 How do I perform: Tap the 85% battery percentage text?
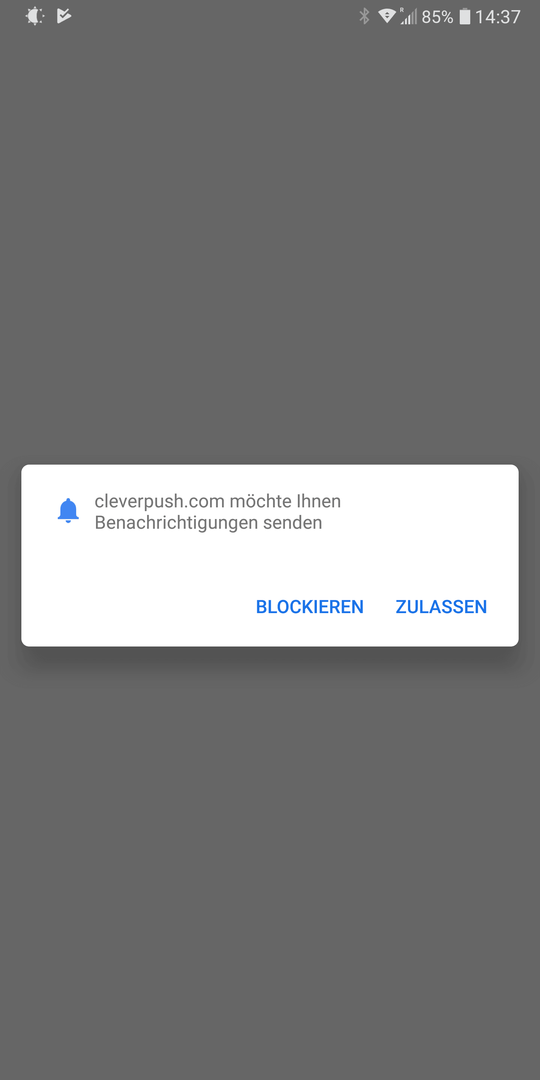[437, 17]
